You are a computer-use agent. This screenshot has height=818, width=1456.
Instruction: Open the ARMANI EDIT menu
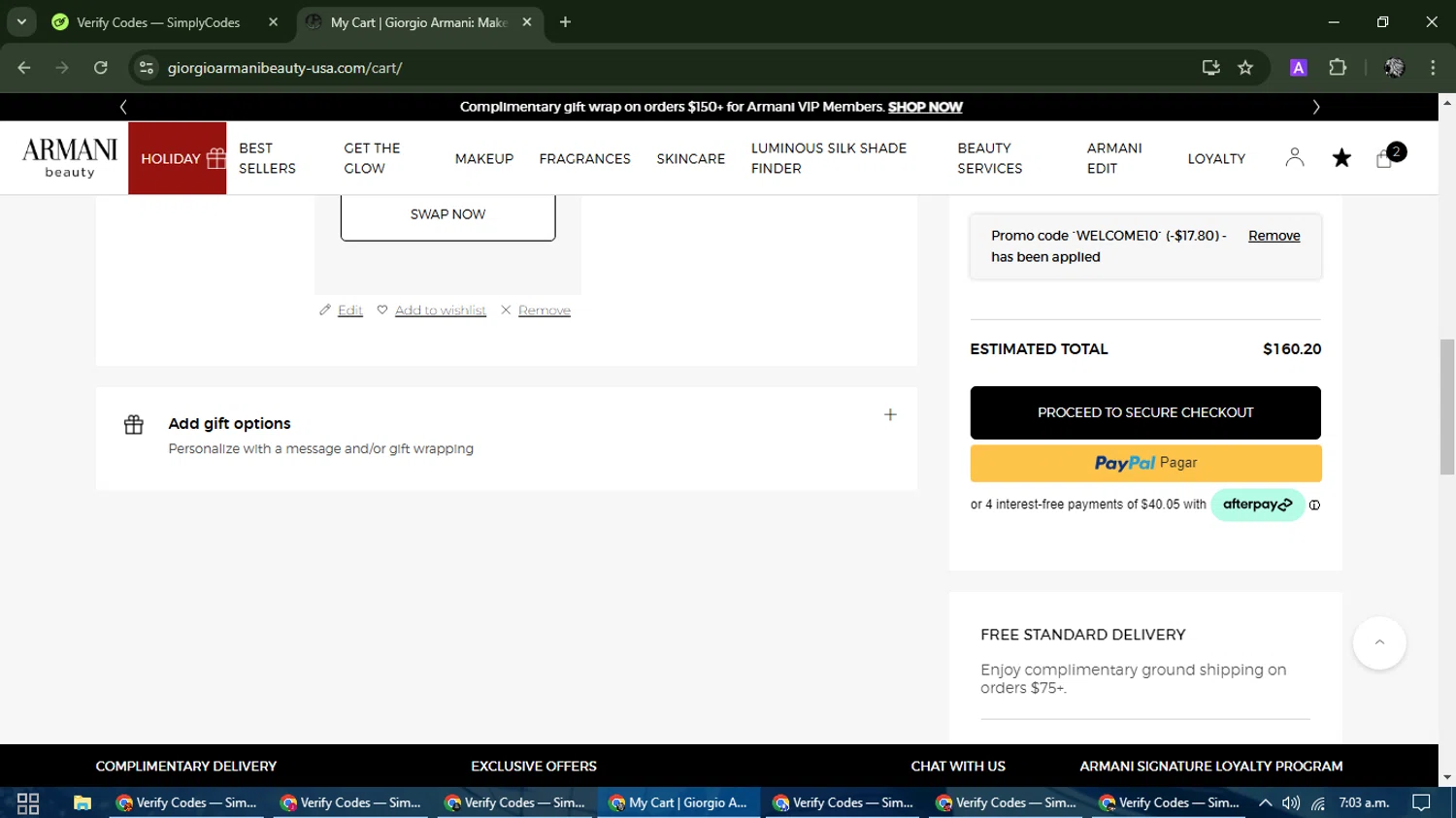click(x=1114, y=158)
